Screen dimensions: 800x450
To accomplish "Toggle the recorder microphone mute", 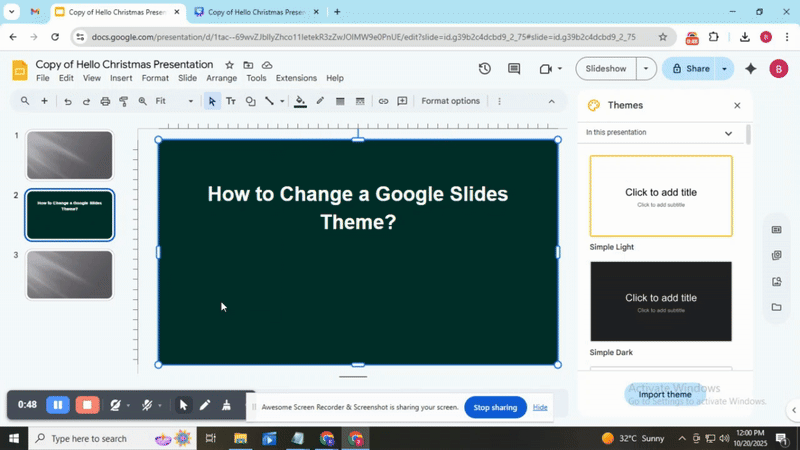I will point(147,405).
